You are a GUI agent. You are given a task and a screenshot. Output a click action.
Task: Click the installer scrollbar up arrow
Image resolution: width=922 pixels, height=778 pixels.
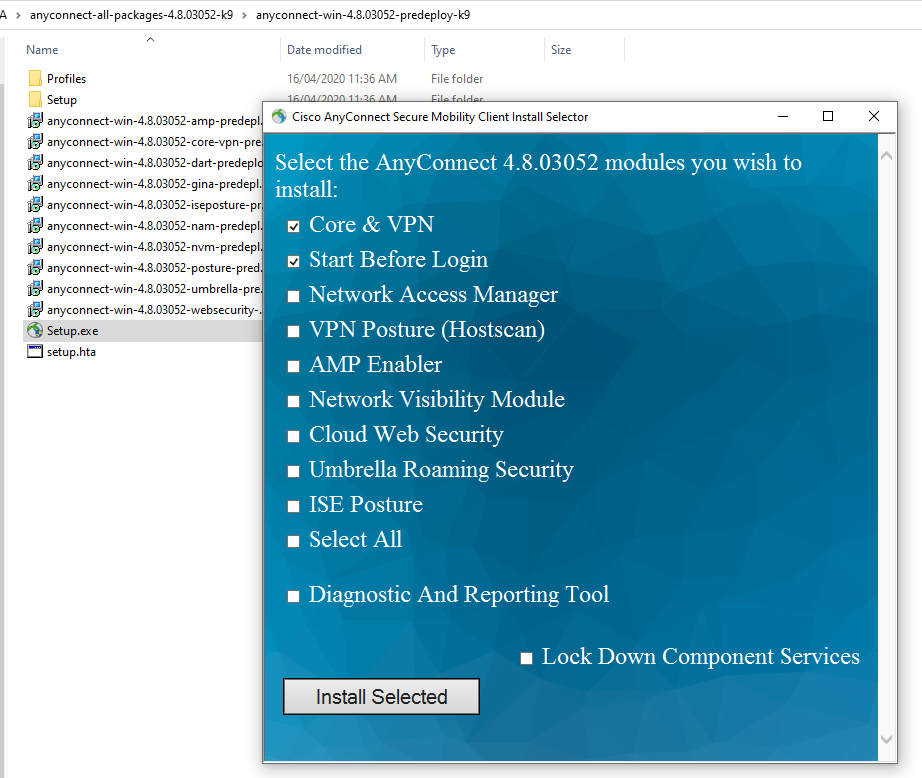point(886,156)
